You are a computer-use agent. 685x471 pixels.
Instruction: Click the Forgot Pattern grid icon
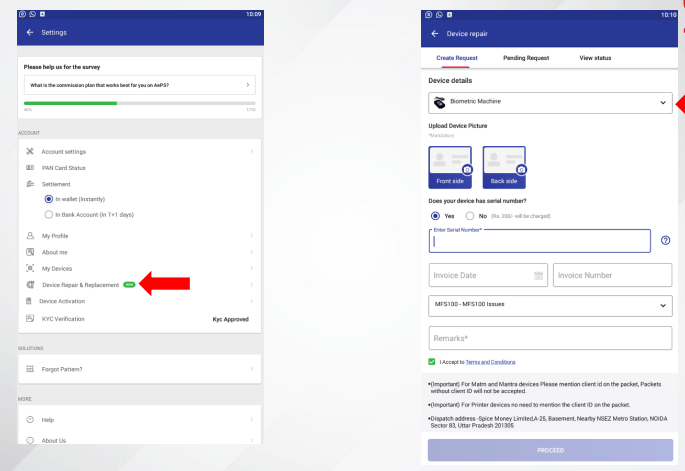click(x=30, y=369)
